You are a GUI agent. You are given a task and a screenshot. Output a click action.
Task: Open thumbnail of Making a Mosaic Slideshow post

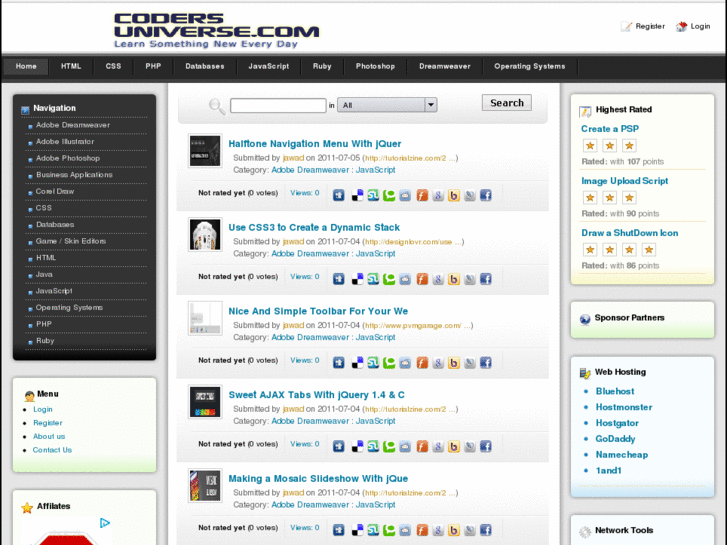click(205, 486)
